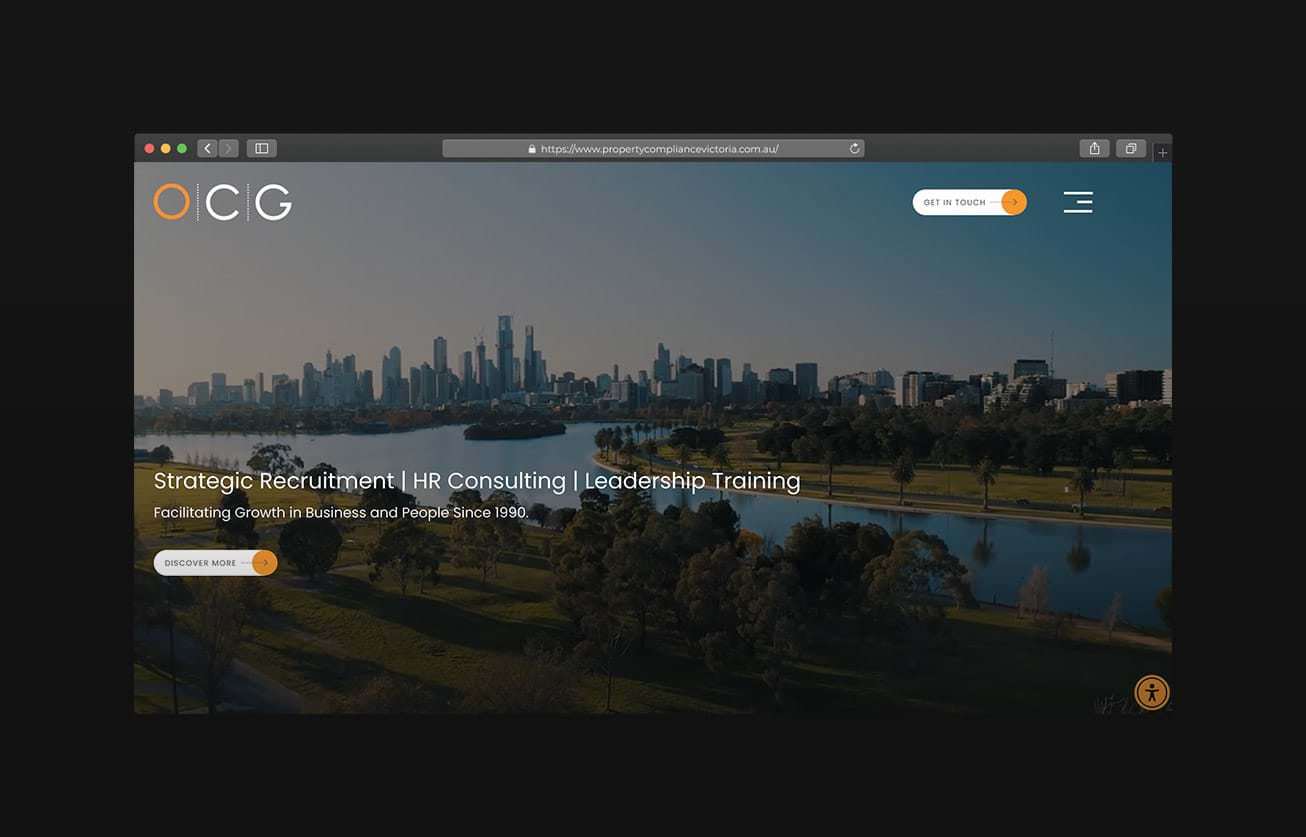1306x837 pixels.
Task: Show the tab overview
Action: pos(1131,148)
